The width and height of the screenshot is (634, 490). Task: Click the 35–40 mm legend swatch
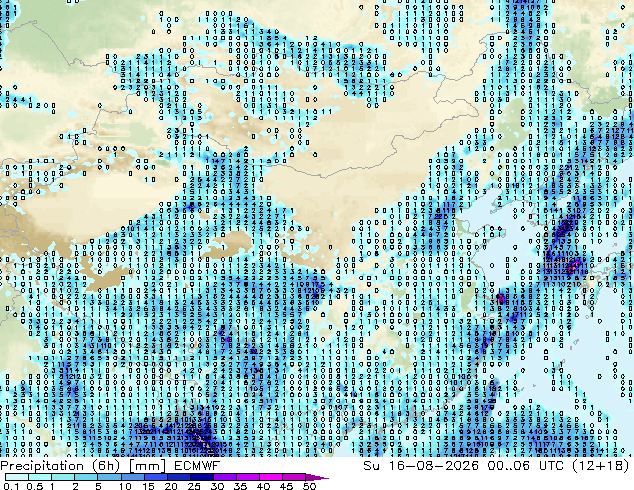(248, 477)
